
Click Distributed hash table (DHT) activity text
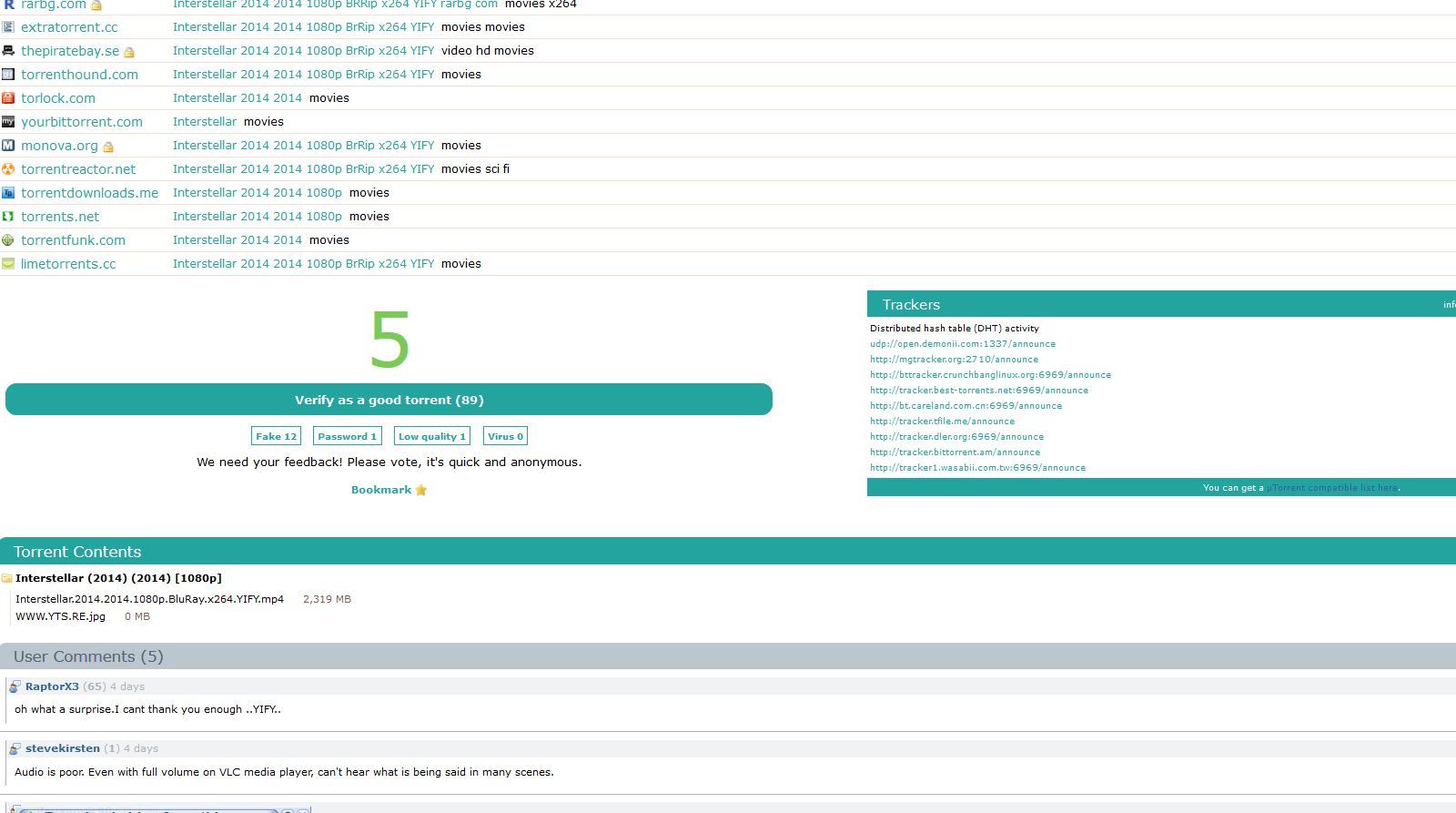tap(955, 329)
